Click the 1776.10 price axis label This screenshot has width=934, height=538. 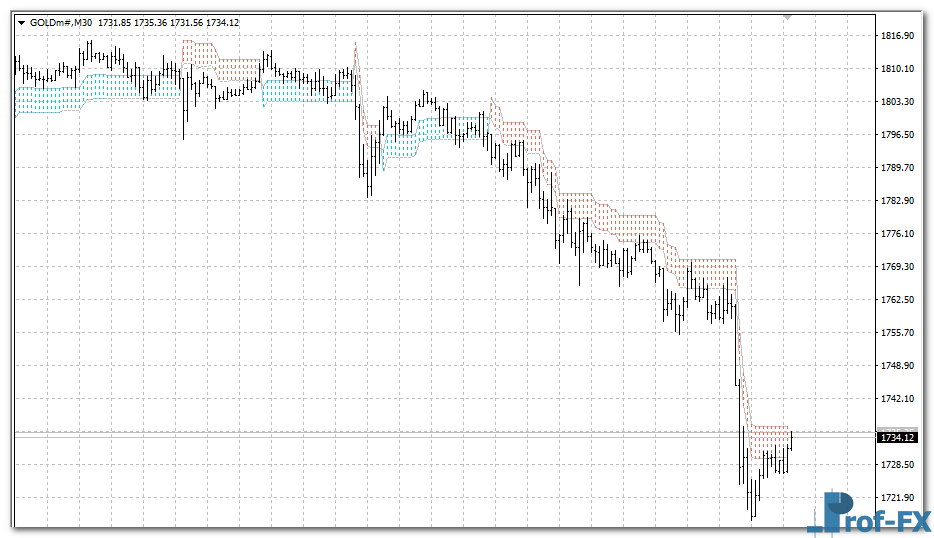point(899,234)
